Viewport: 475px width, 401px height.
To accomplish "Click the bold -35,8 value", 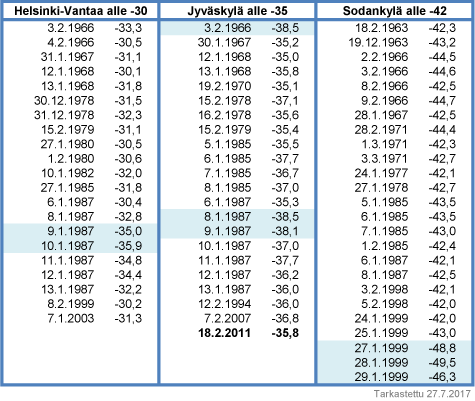I will point(285,333).
